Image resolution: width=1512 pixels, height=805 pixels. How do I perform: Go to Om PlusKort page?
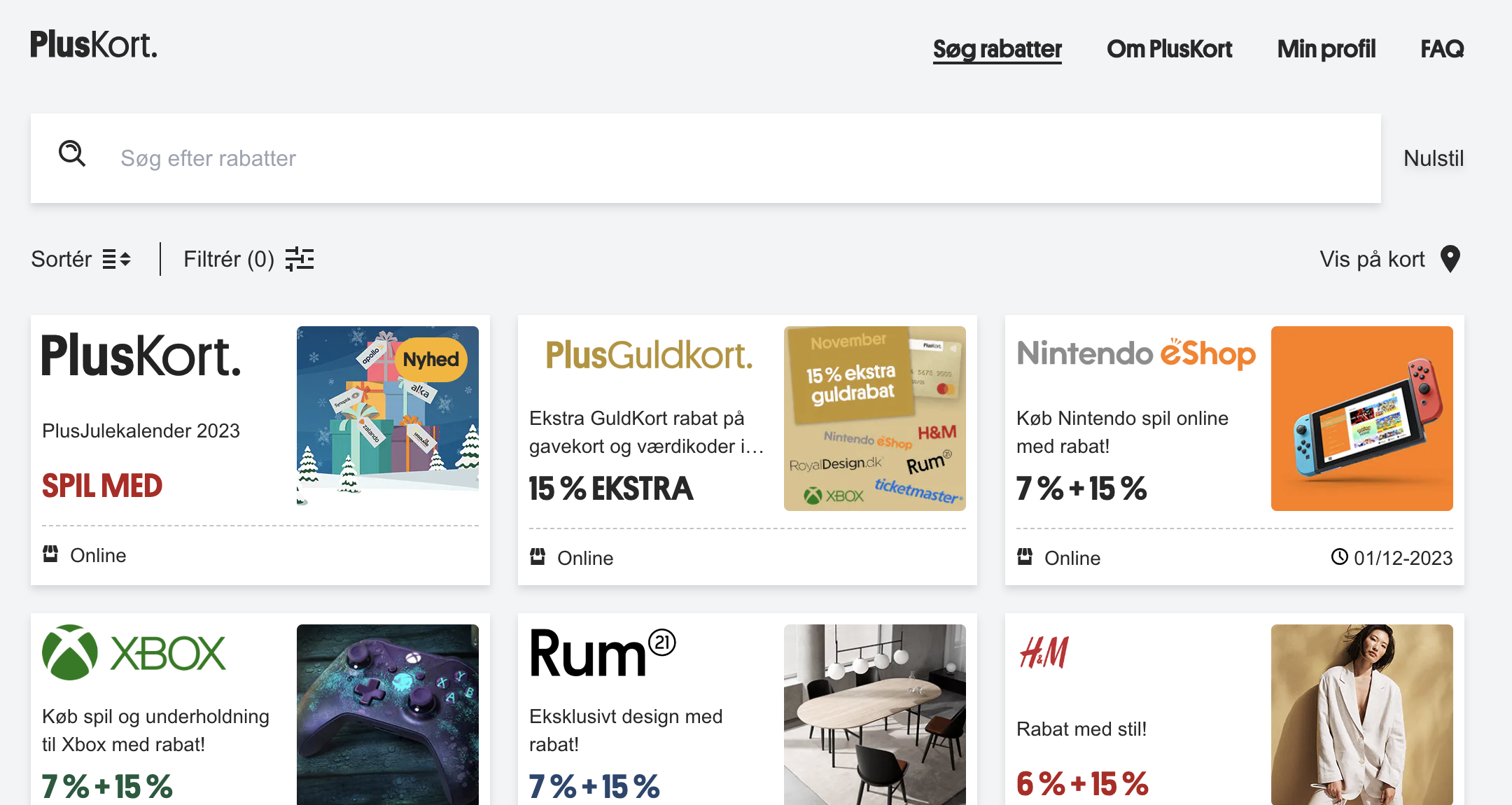click(1169, 49)
